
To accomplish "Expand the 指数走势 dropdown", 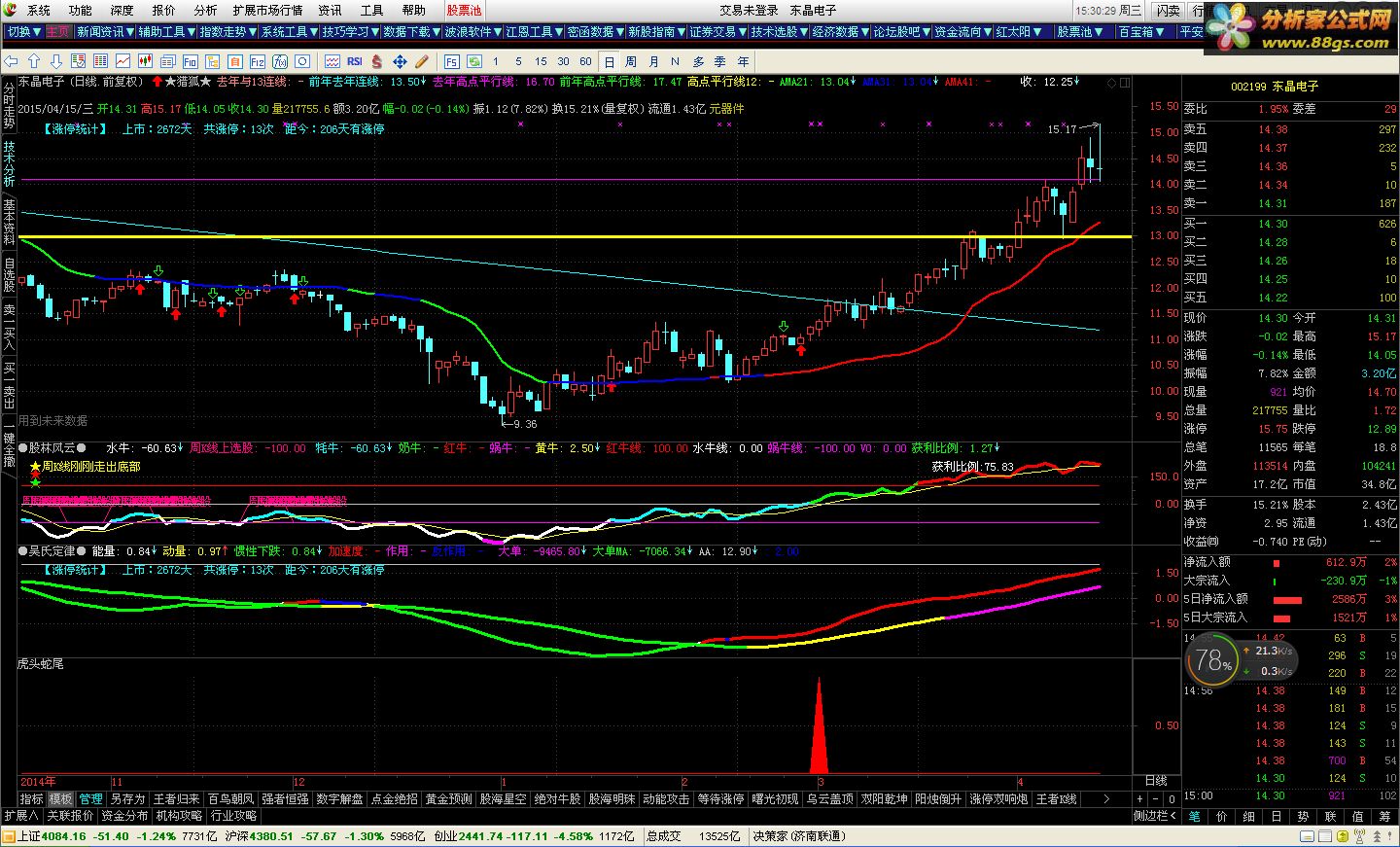I will click(227, 32).
